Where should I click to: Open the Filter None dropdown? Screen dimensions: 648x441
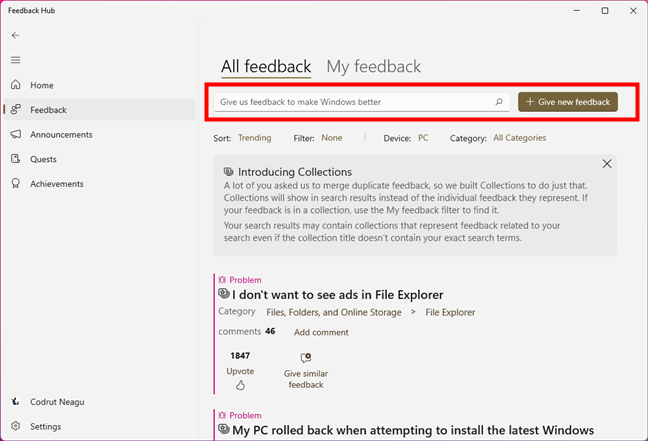(332, 138)
